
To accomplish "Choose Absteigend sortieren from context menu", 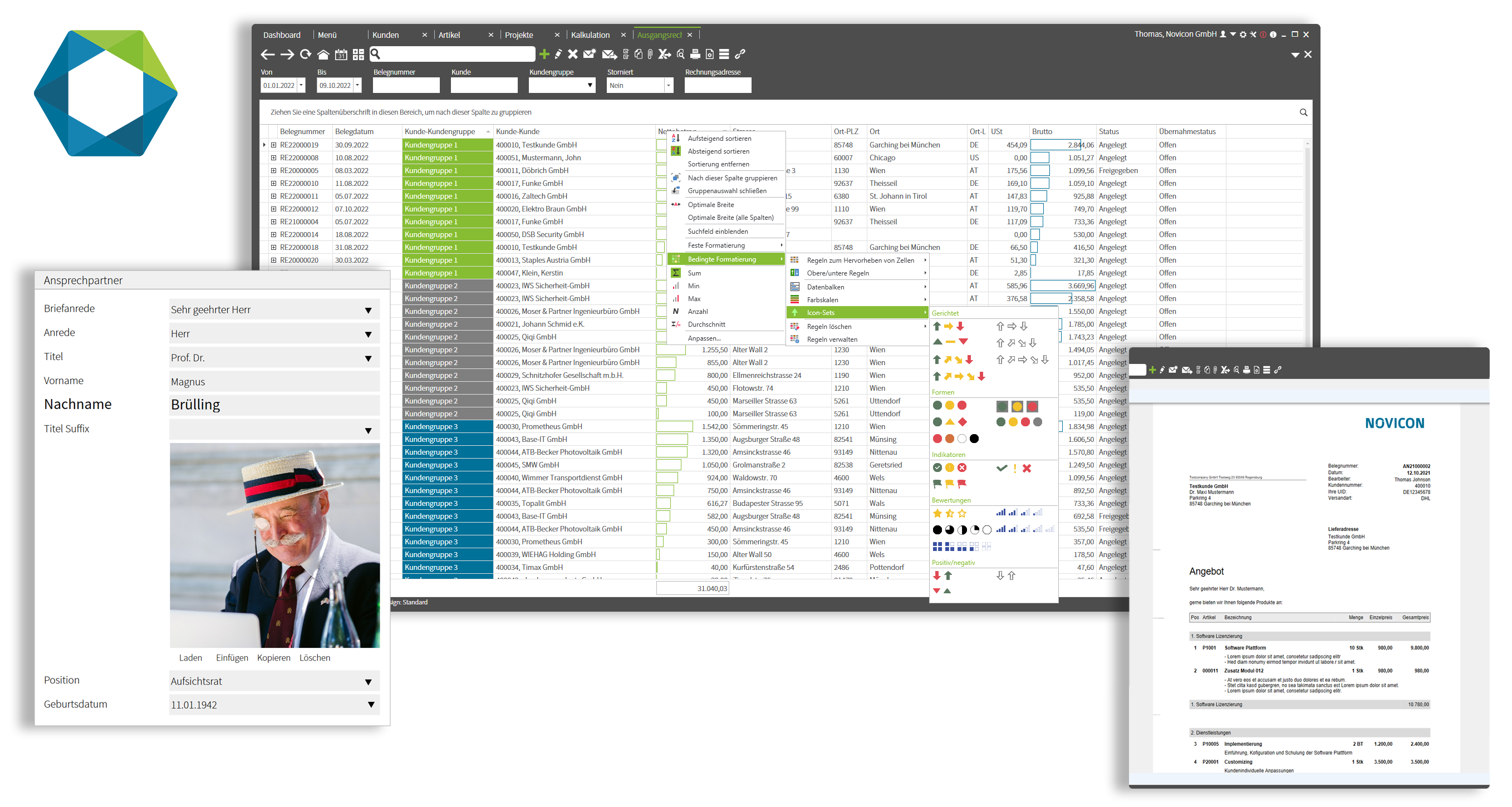I will point(718,151).
